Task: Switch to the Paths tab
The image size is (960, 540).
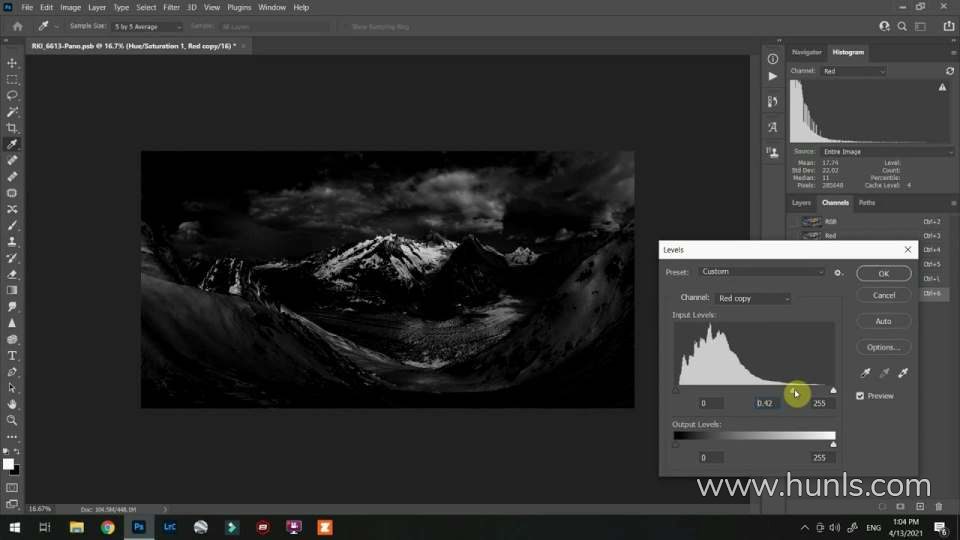Action: pyautogui.click(x=867, y=203)
